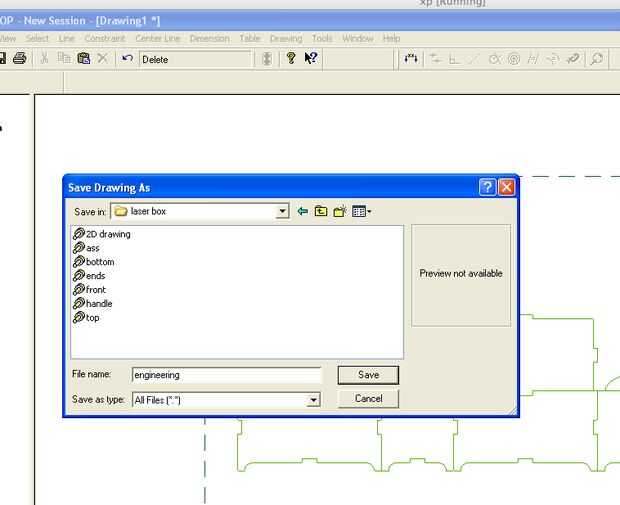
Task: Open the Dimension menu
Action: (210, 38)
